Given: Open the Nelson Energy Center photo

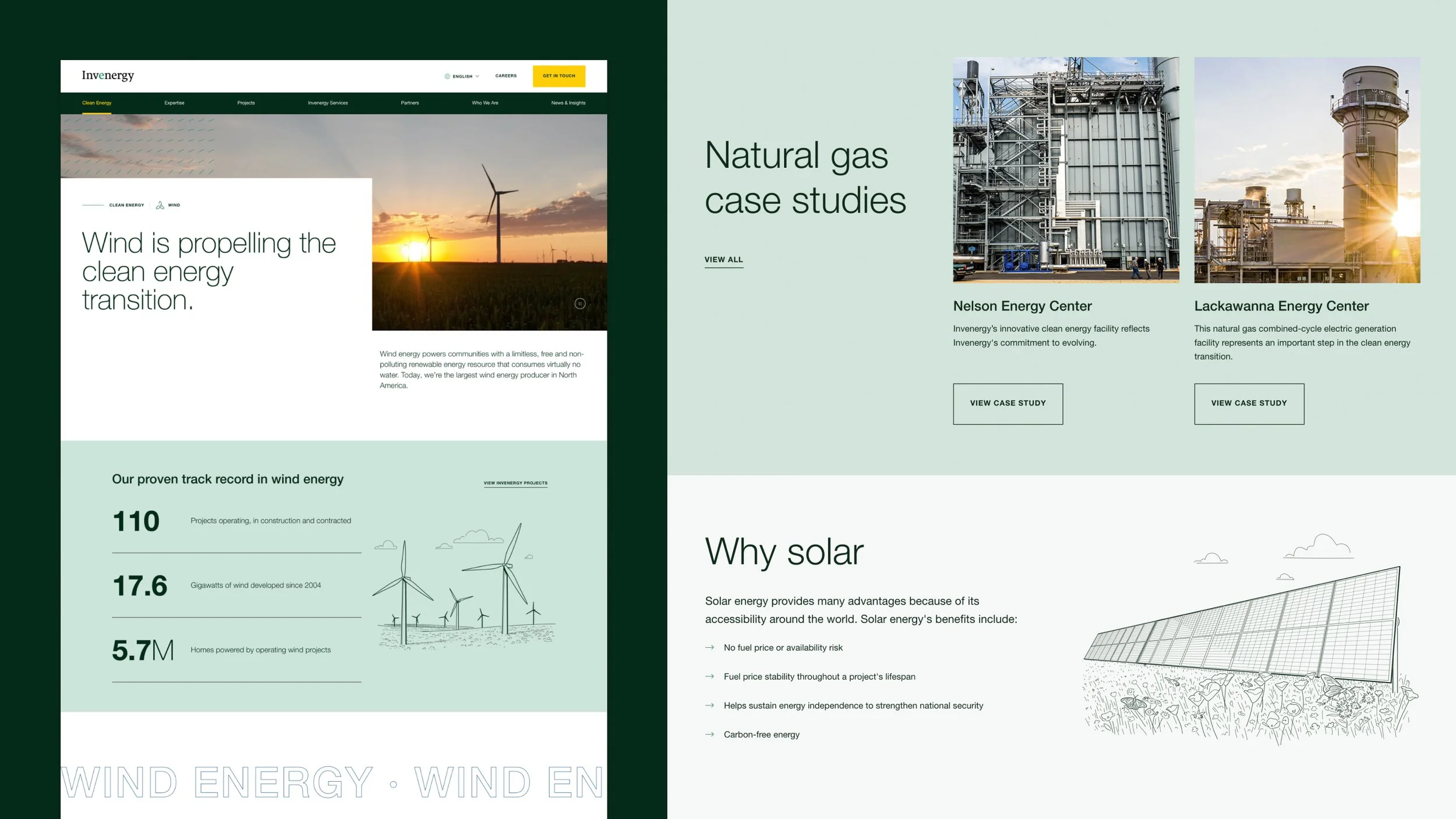Looking at the screenshot, I should pos(1066,170).
